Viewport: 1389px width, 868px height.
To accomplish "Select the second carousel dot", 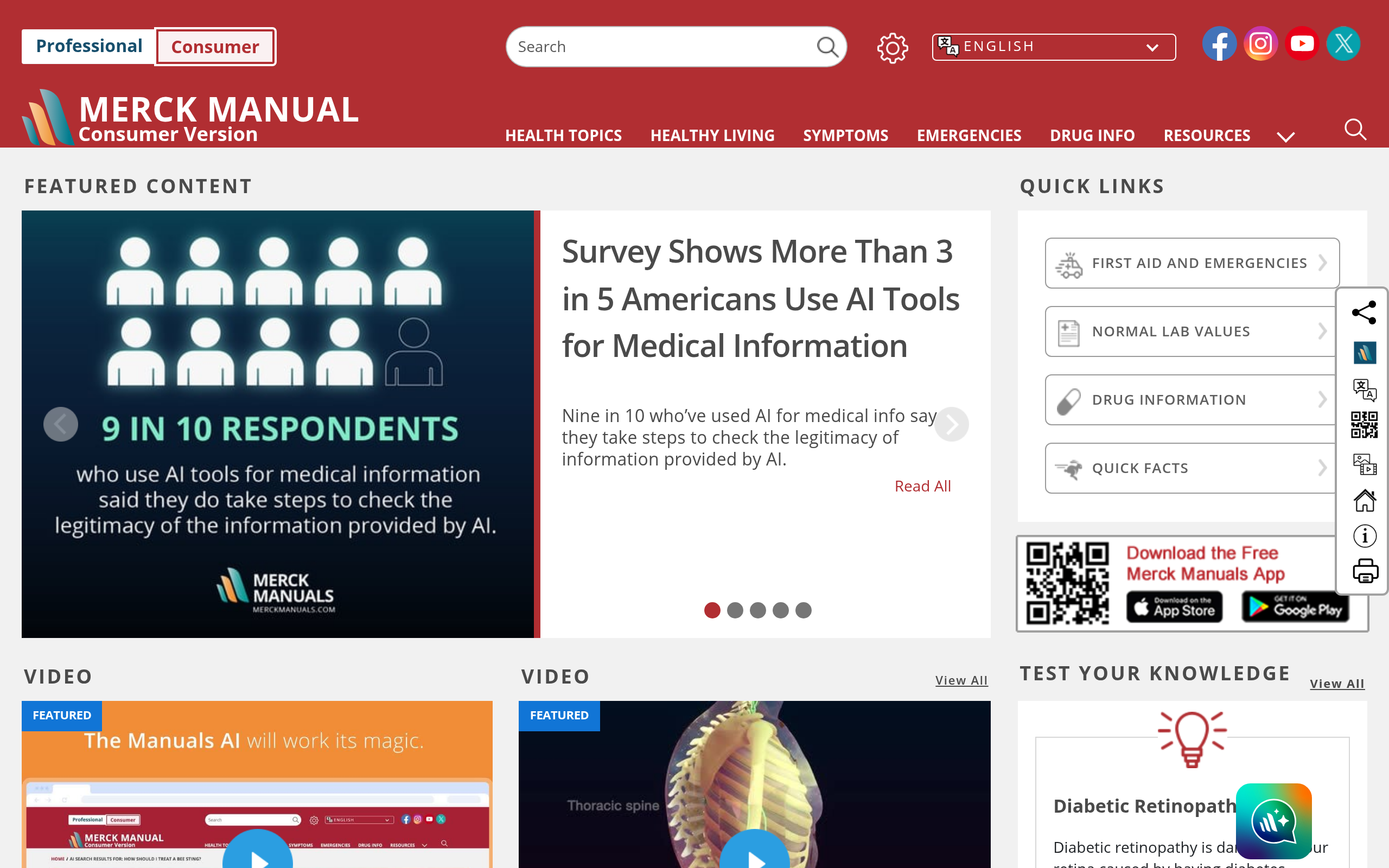I will click(x=735, y=610).
